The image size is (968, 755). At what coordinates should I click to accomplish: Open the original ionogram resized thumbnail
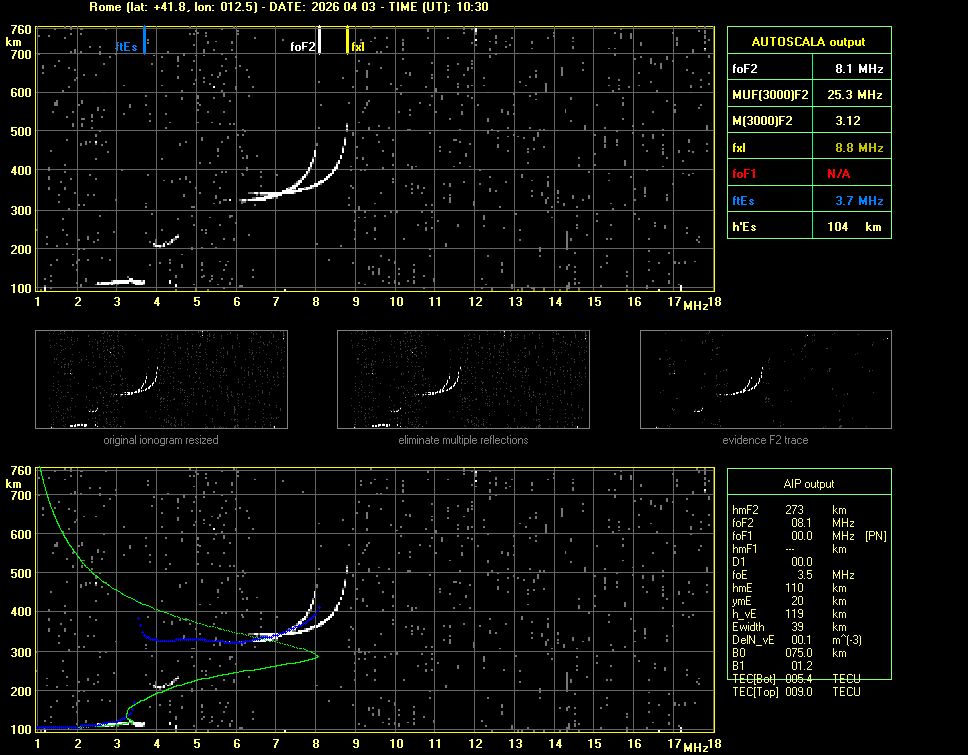(161, 380)
